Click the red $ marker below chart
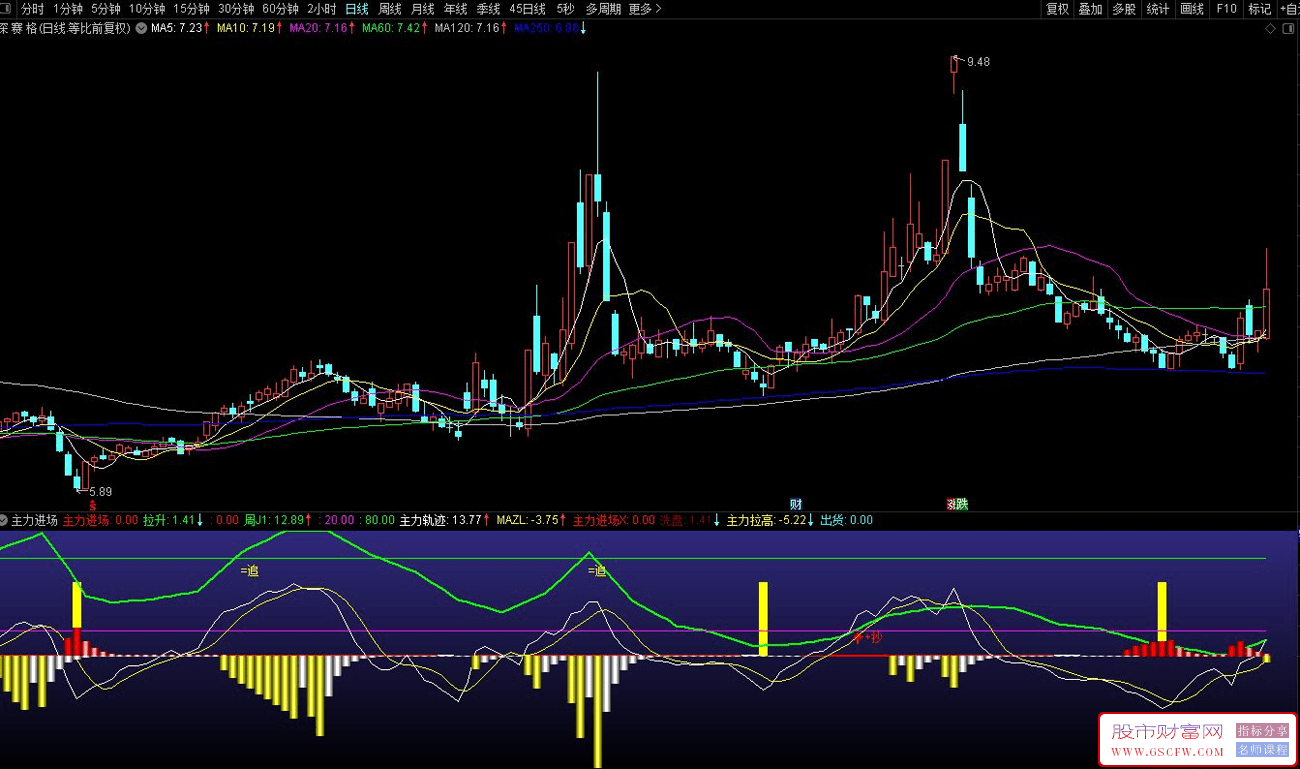 coord(93,507)
